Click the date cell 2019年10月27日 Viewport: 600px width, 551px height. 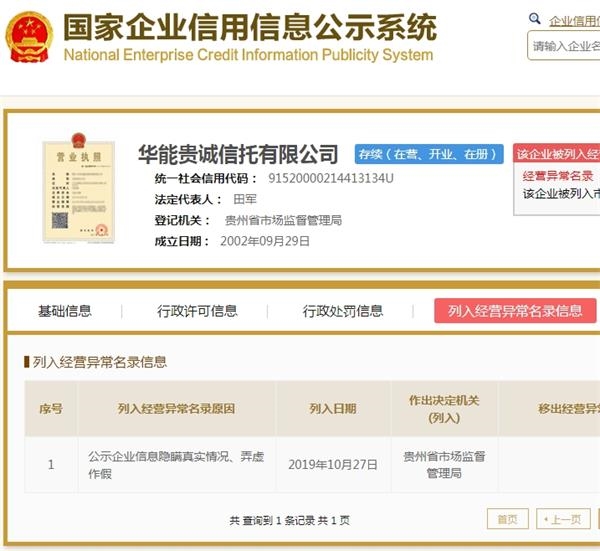tap(333, 465)
